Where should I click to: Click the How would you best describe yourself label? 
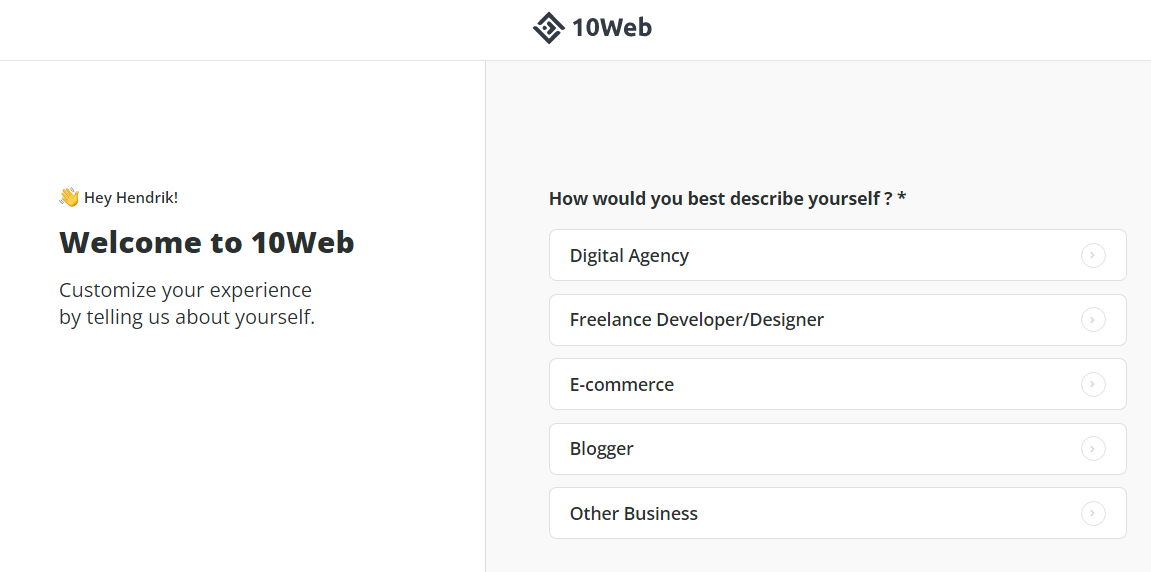[721, 198]
